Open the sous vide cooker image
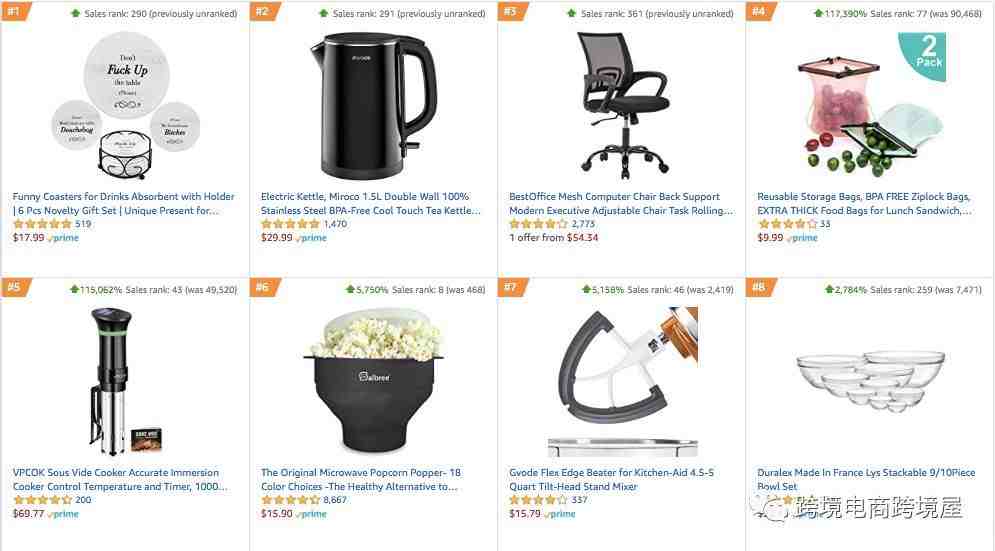 pos(125,381)
